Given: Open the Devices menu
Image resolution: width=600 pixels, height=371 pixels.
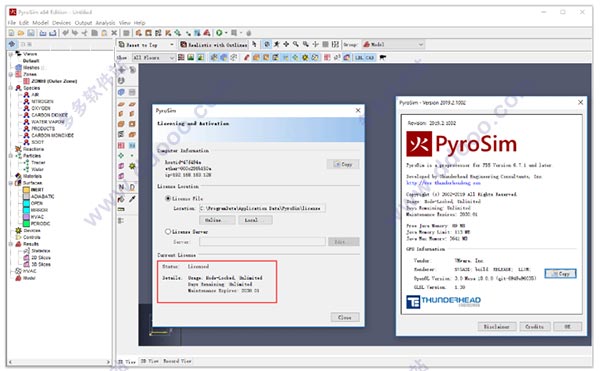Looking at the screenshot, I should [x=61, y=23].
